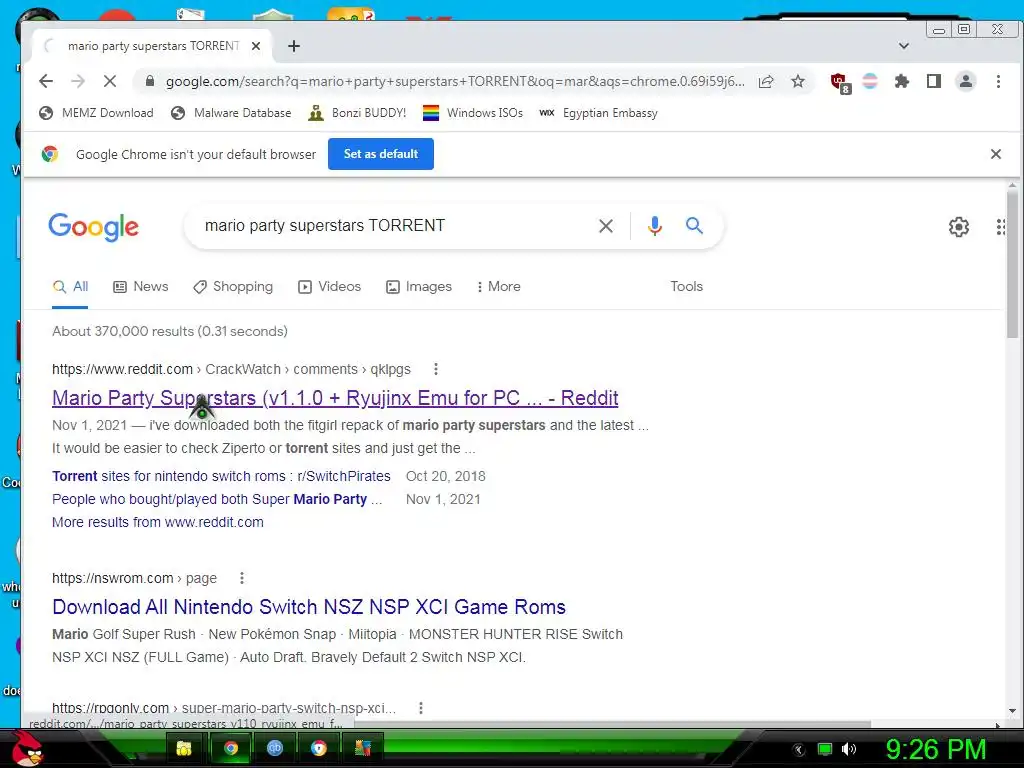Click the striped flag extension icon
This screenshot has height=768, width=1024.
(x=870, y=81)
